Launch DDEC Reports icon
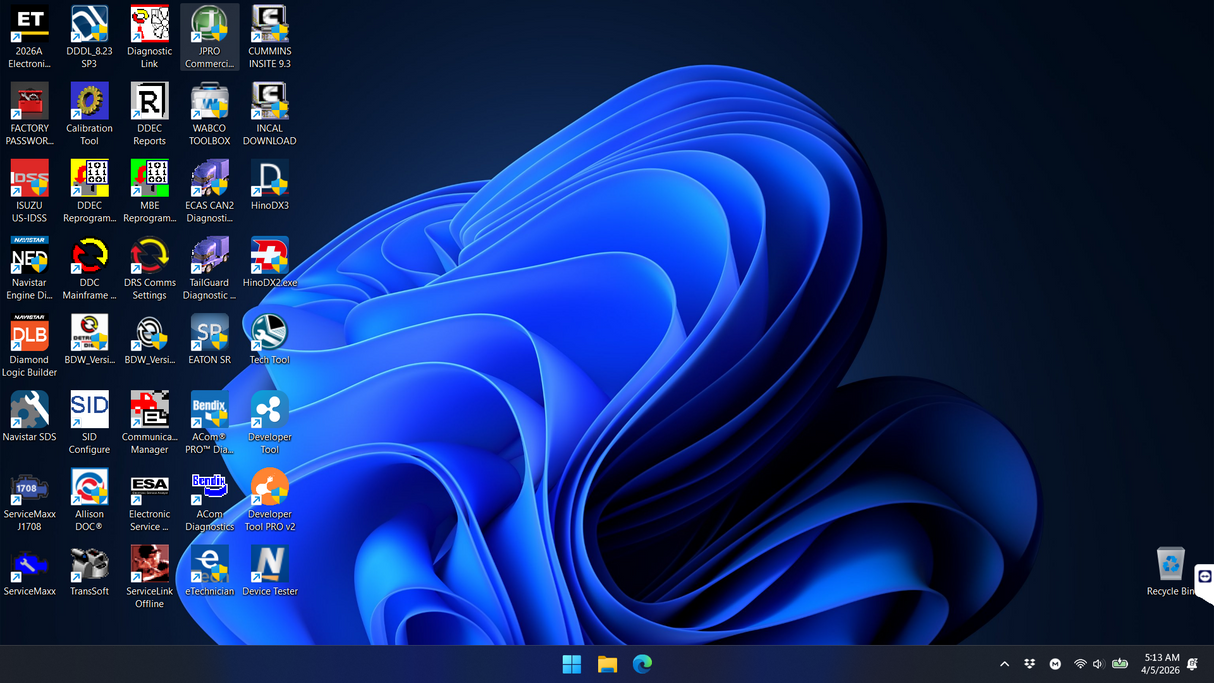1214x683 pixels. coord(149,114)
